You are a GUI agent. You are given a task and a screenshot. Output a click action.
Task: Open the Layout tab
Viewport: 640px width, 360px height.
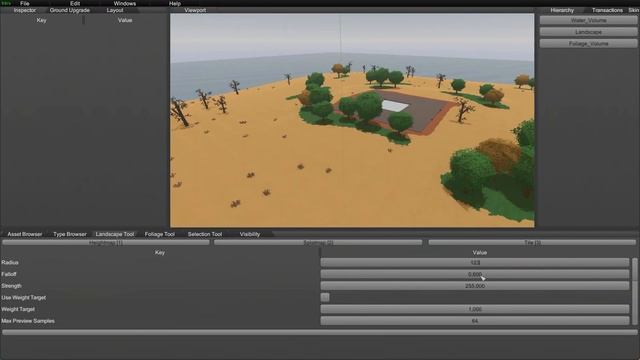click(115, 10)
